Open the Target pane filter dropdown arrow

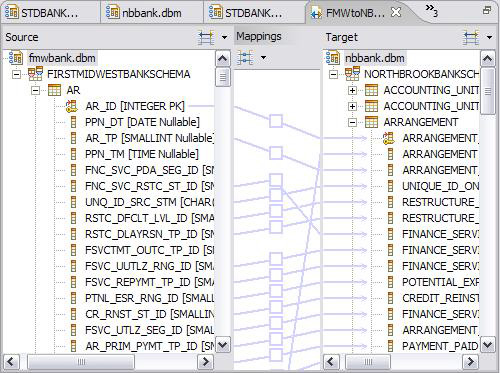coord(489,37)
